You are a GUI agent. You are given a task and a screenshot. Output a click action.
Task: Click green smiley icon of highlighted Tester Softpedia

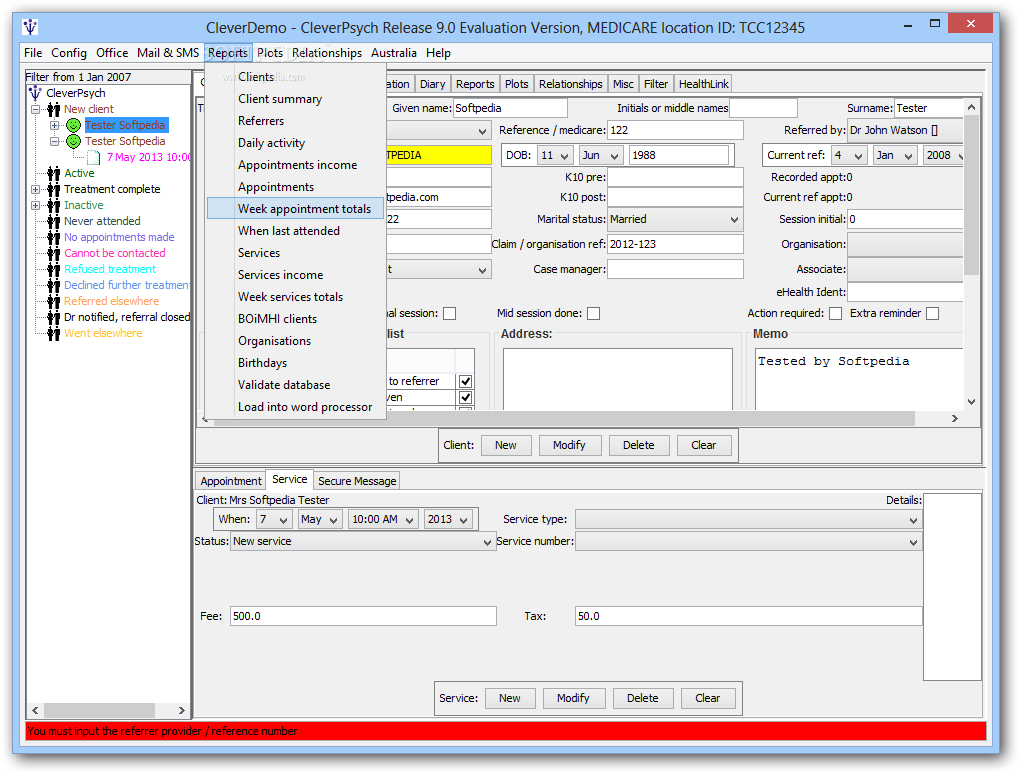coord(74,125)
